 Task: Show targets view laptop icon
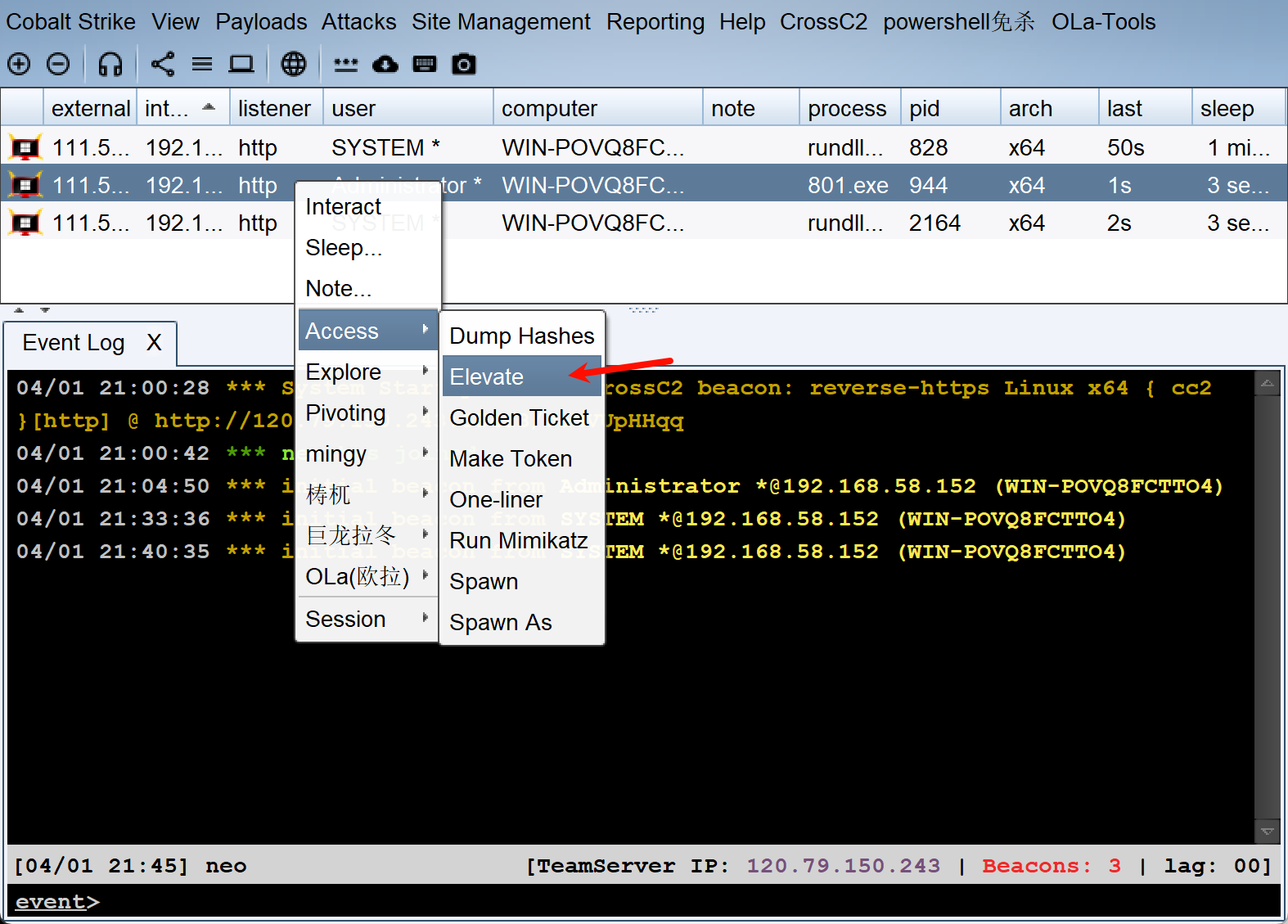click(241, 64)
